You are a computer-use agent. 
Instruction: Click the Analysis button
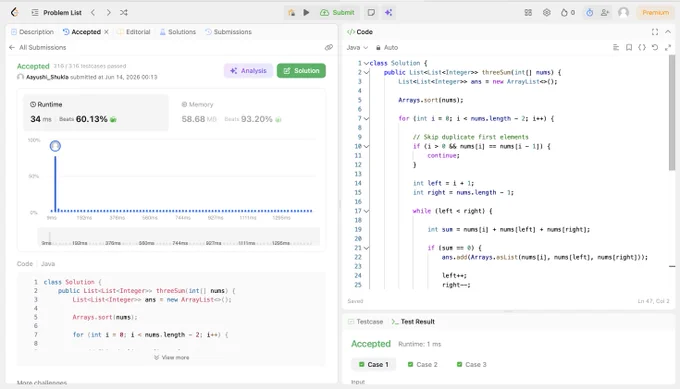point(248,71)
